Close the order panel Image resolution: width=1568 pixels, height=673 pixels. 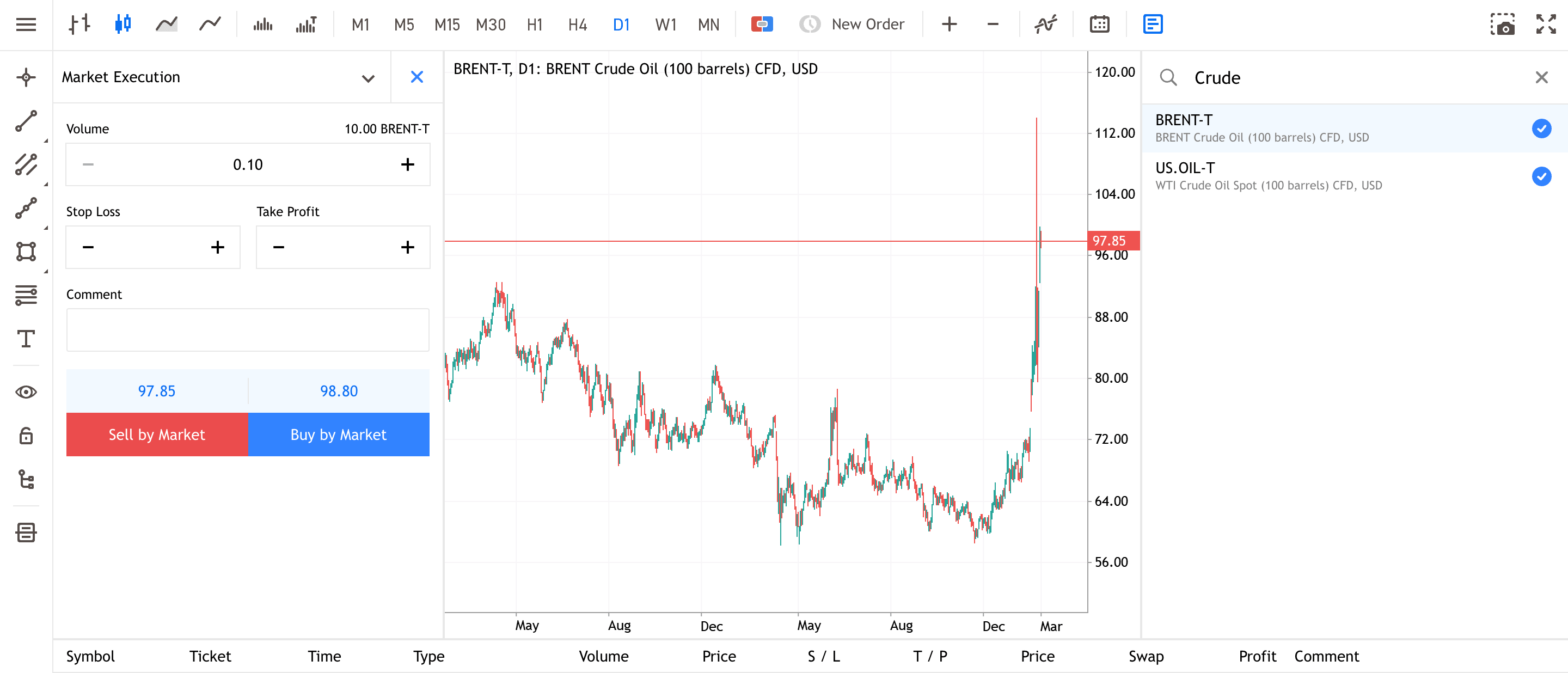point(417,77)
